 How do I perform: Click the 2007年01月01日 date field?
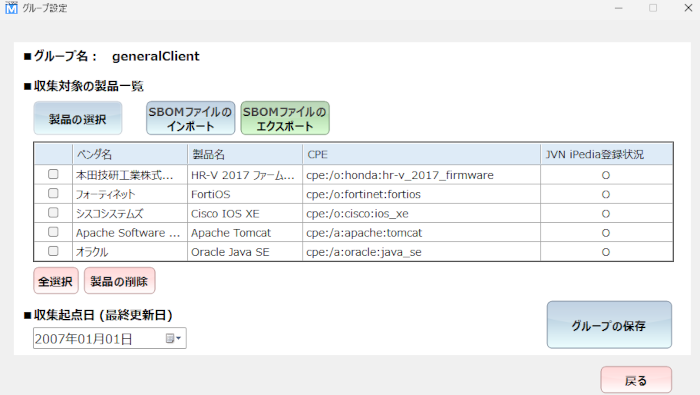pos(98,339)
